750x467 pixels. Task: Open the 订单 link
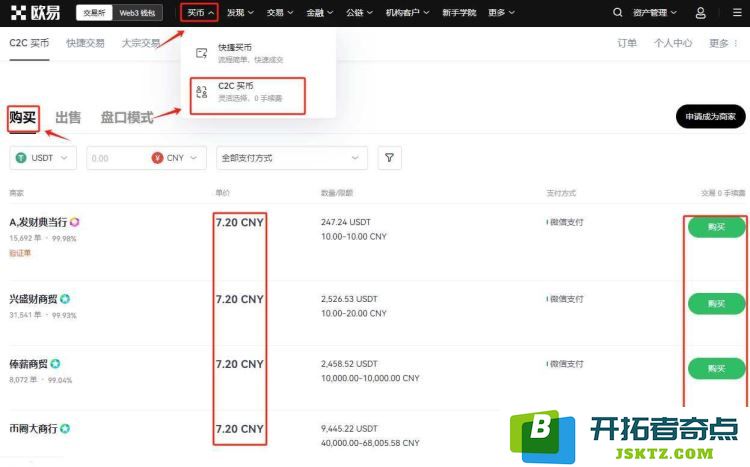[627, 44]
